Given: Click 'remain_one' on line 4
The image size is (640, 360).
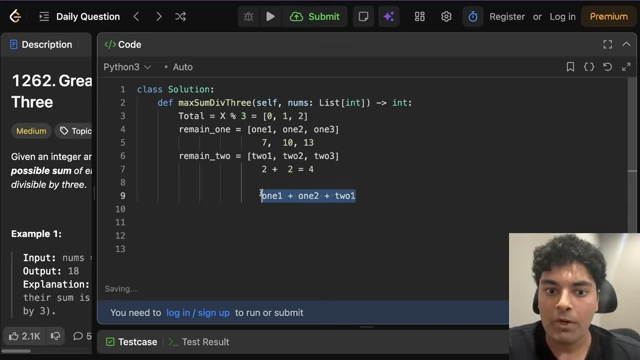Looking at the screenshot, I should click(x=204, y=129).
